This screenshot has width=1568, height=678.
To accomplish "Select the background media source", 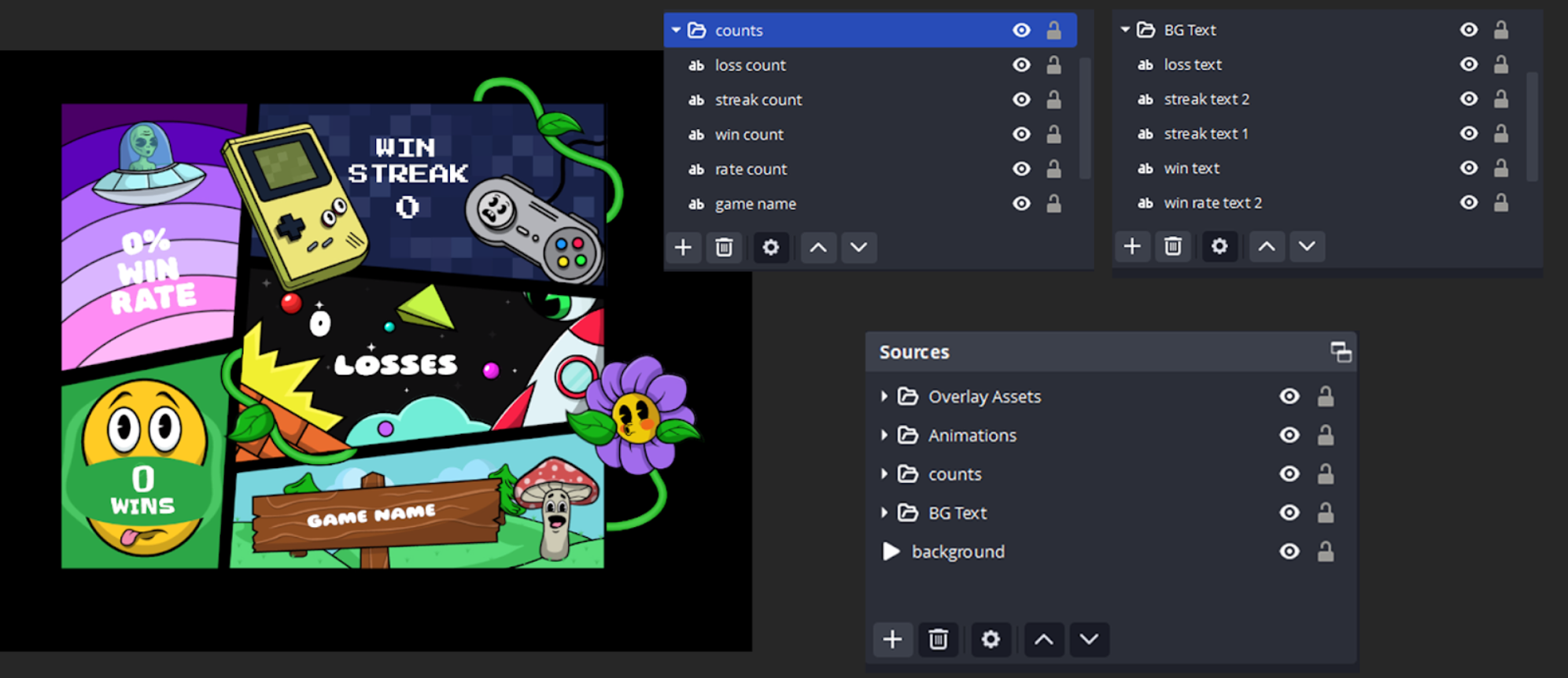I will [x=957, y=551].
